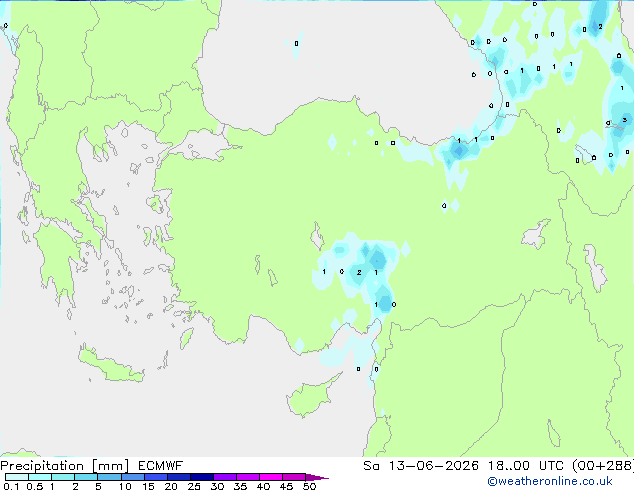Click the 2–5 mm legend color swatch

click(x=86, y=477)
